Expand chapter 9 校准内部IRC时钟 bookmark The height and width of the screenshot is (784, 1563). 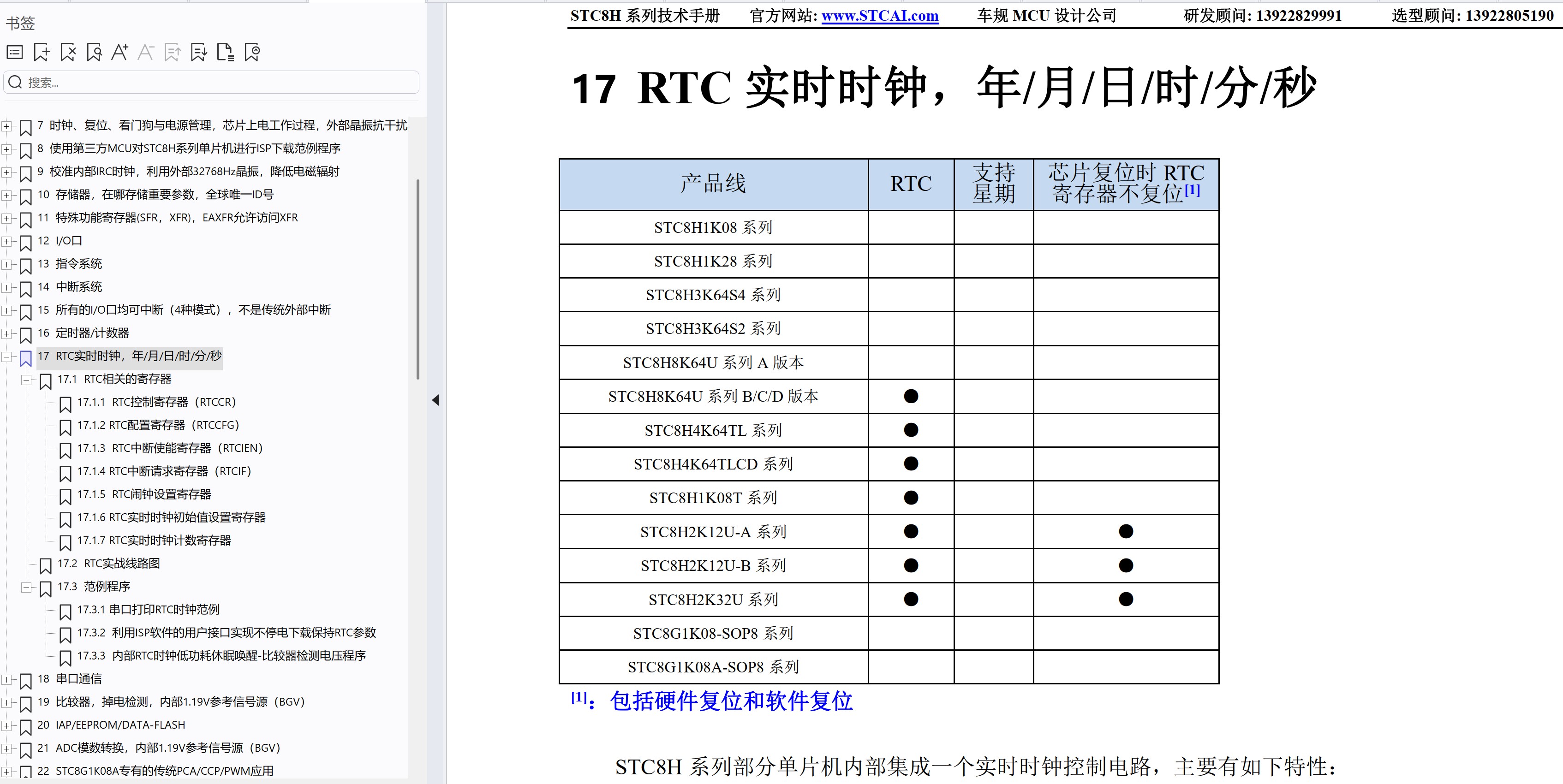click(6, 172)
